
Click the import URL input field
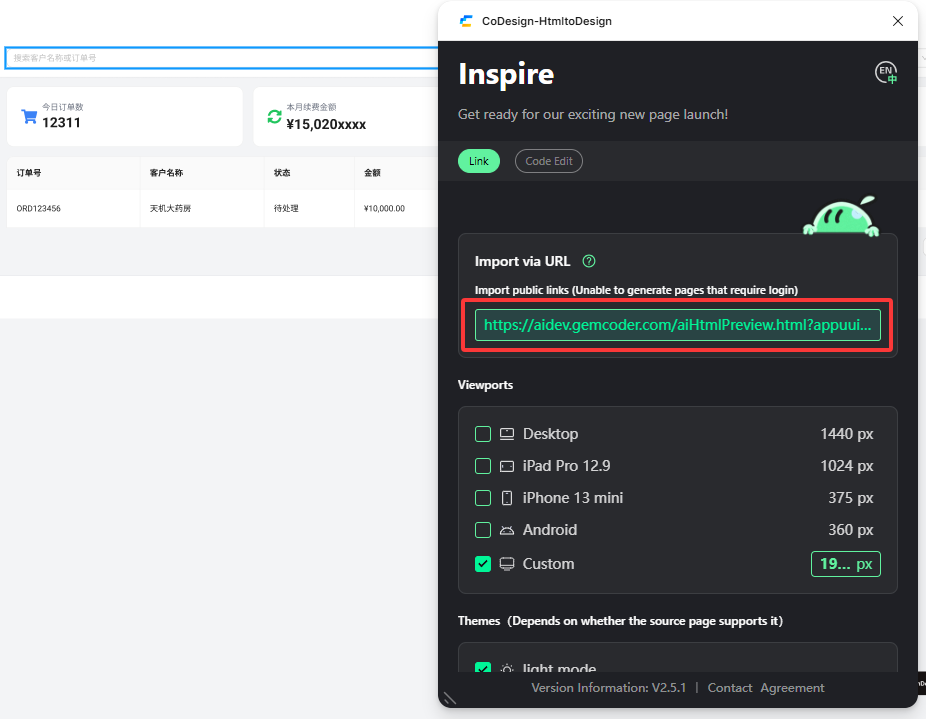point(677,325)
